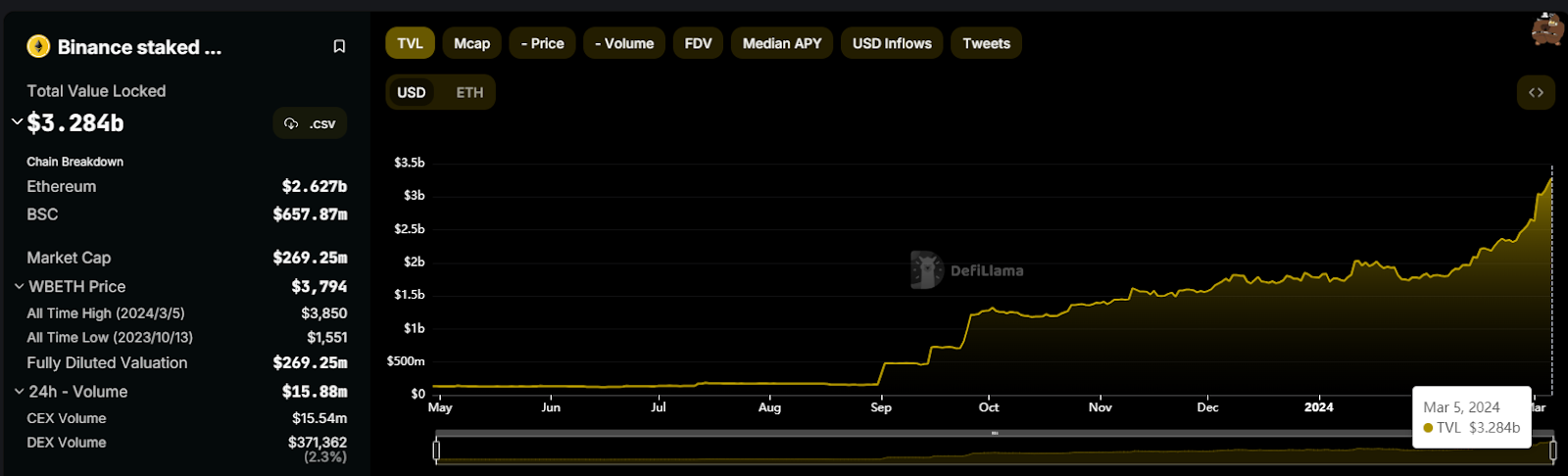The image size is (1568, 476).
Task: Click the $3.5b y-axis label
Action: [410, 163]
